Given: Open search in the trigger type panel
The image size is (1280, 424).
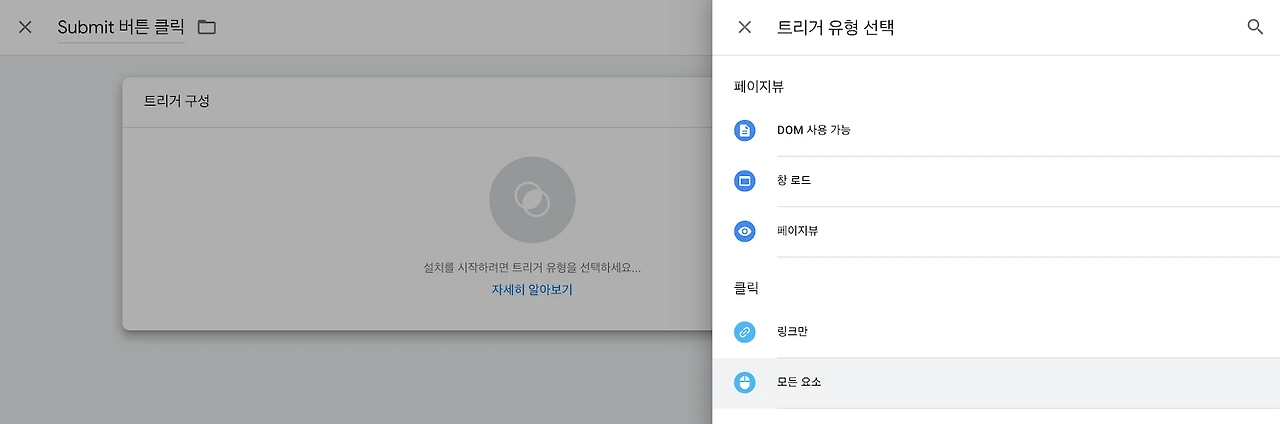Looking at the screenshot, I should tap(1255, 27).
